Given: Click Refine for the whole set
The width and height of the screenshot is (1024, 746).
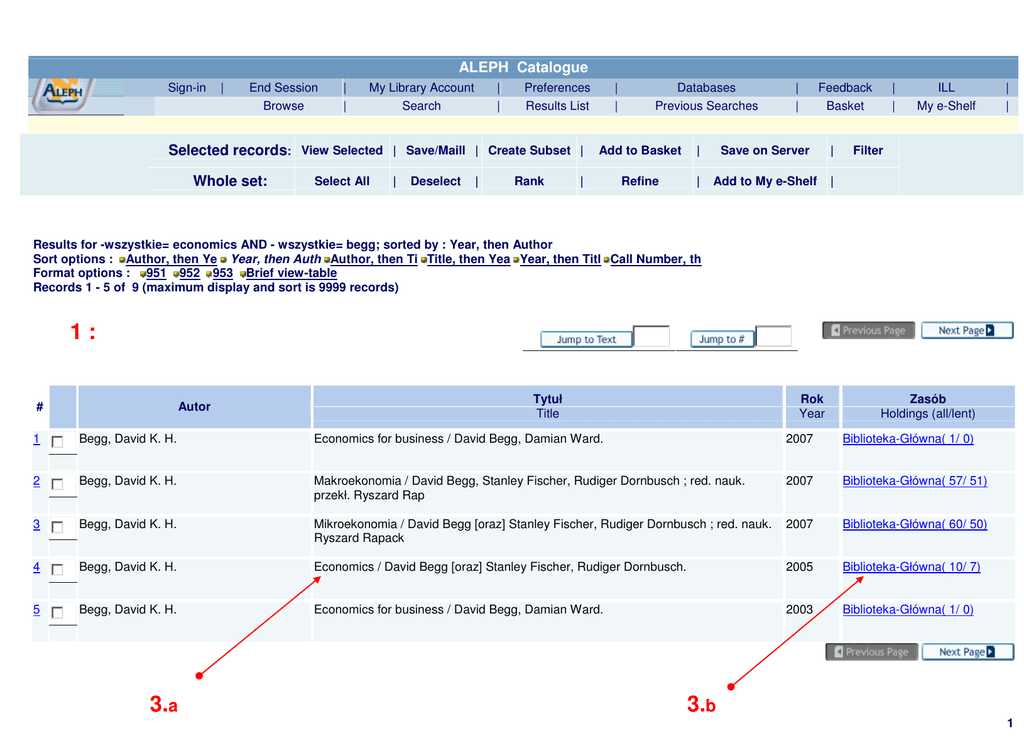Looking at the screenshot, I should (639, 182).
